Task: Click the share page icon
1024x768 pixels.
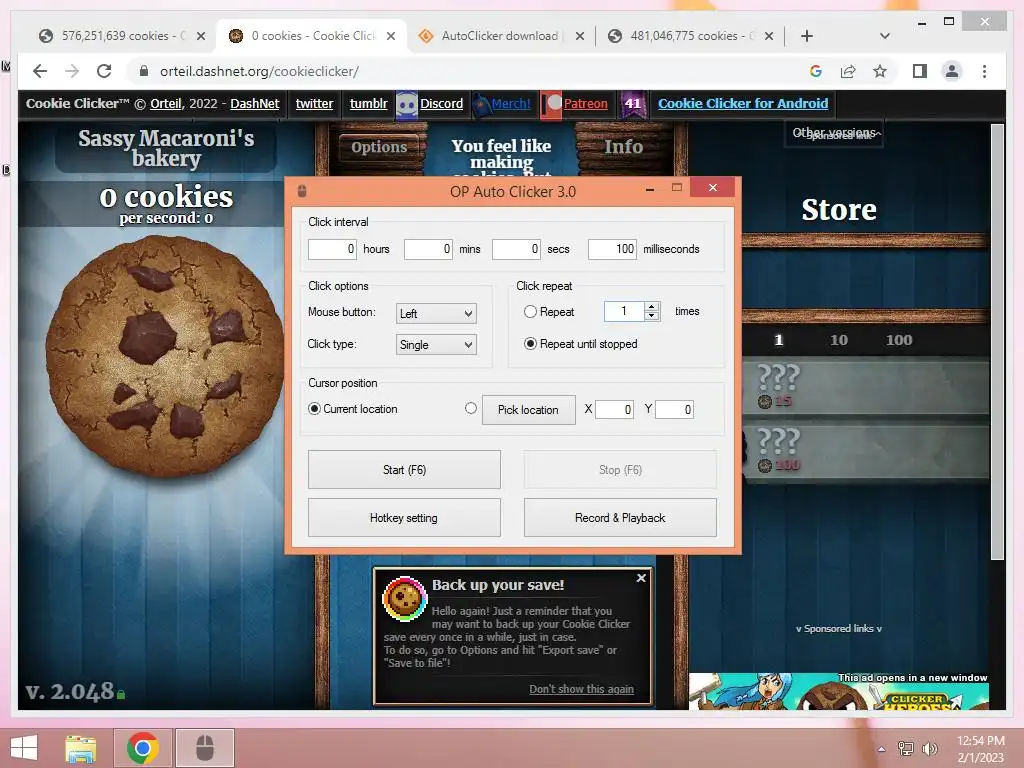Action: pyautogui.click(x=848, y=71)
